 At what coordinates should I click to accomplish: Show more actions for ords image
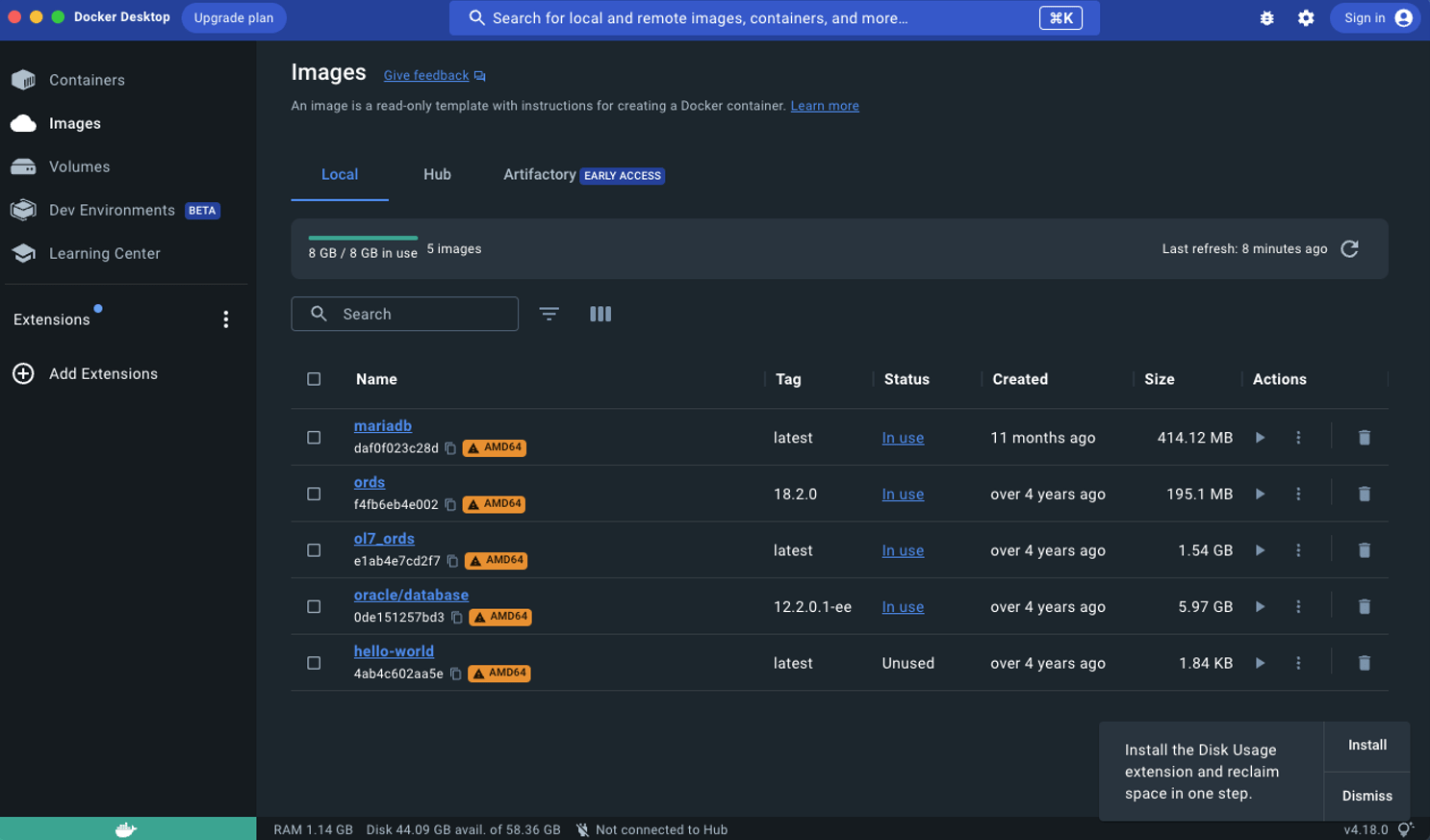coord(1298,495)
